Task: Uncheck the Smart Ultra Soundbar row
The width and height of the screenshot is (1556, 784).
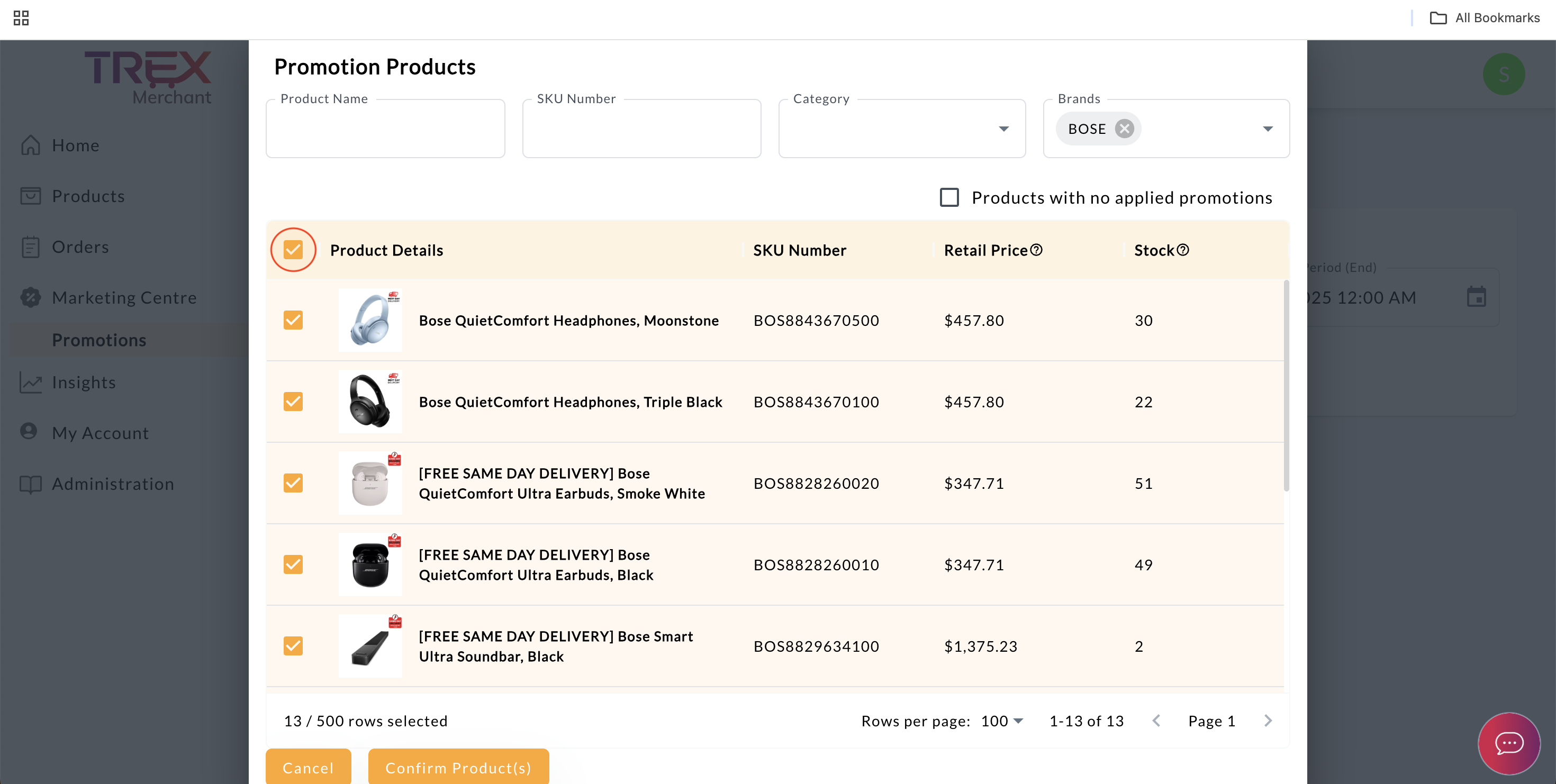Action: (293, 646)
